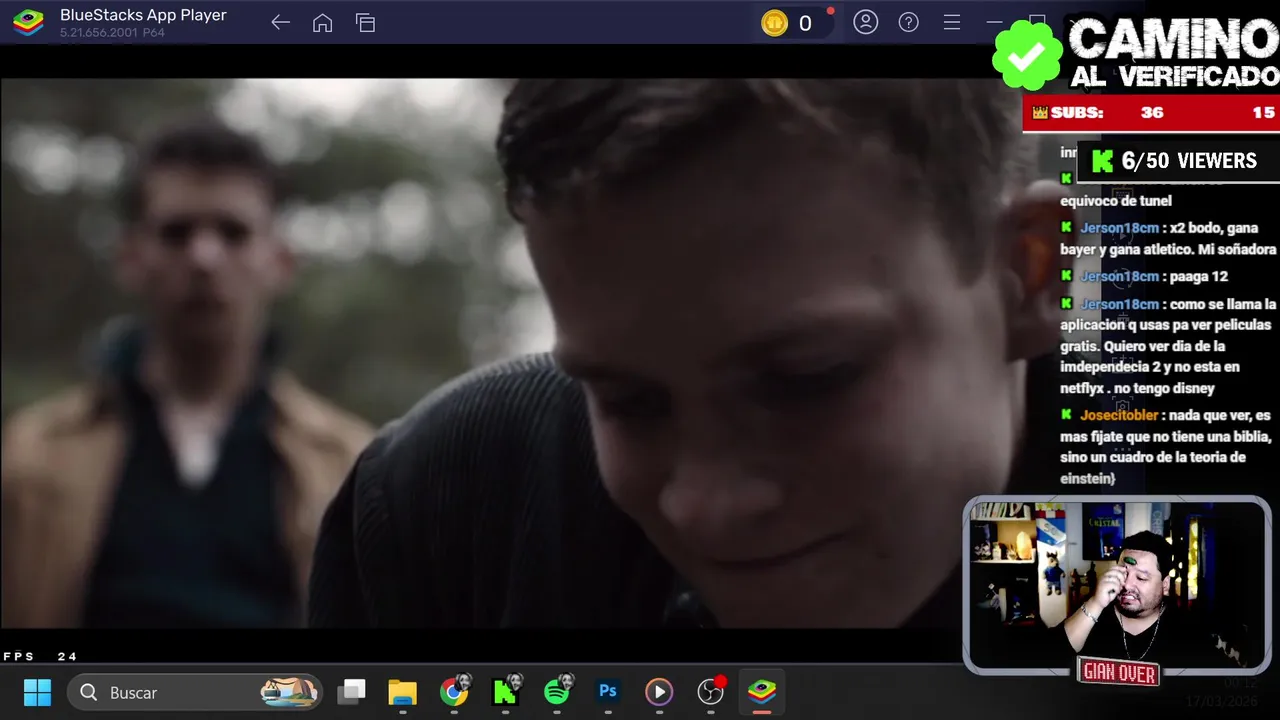Switch to Google Chrome on the taskbar
The width and height of the screenshot is (1280, 720).
tap(454, 692)
